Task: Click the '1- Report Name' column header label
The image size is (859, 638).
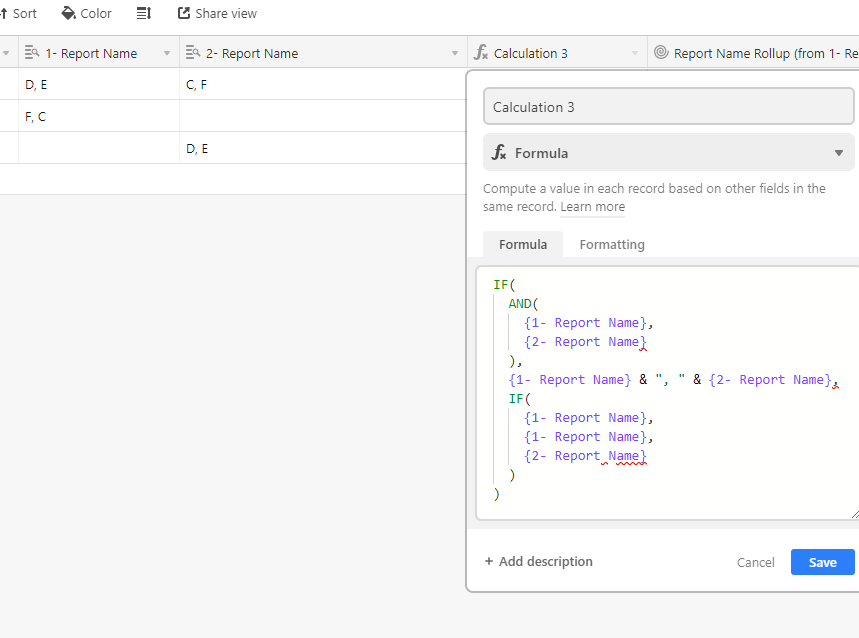Action: click(91, 53)
